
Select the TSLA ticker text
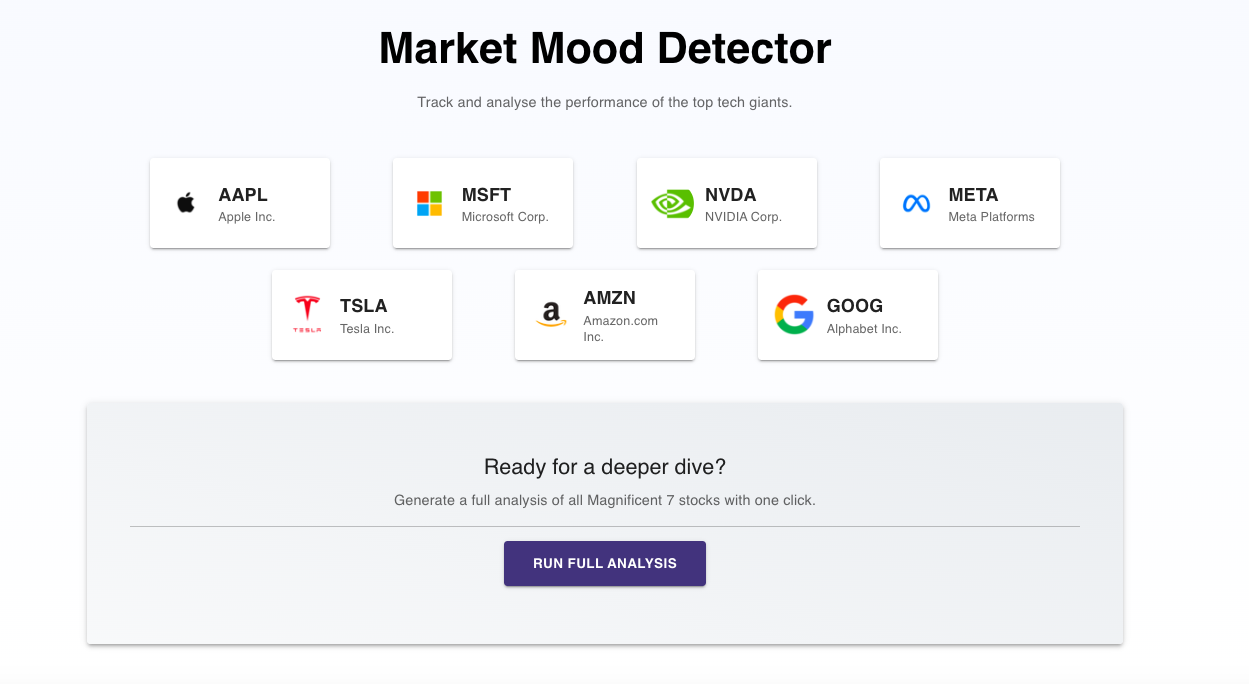click(363, 306)
